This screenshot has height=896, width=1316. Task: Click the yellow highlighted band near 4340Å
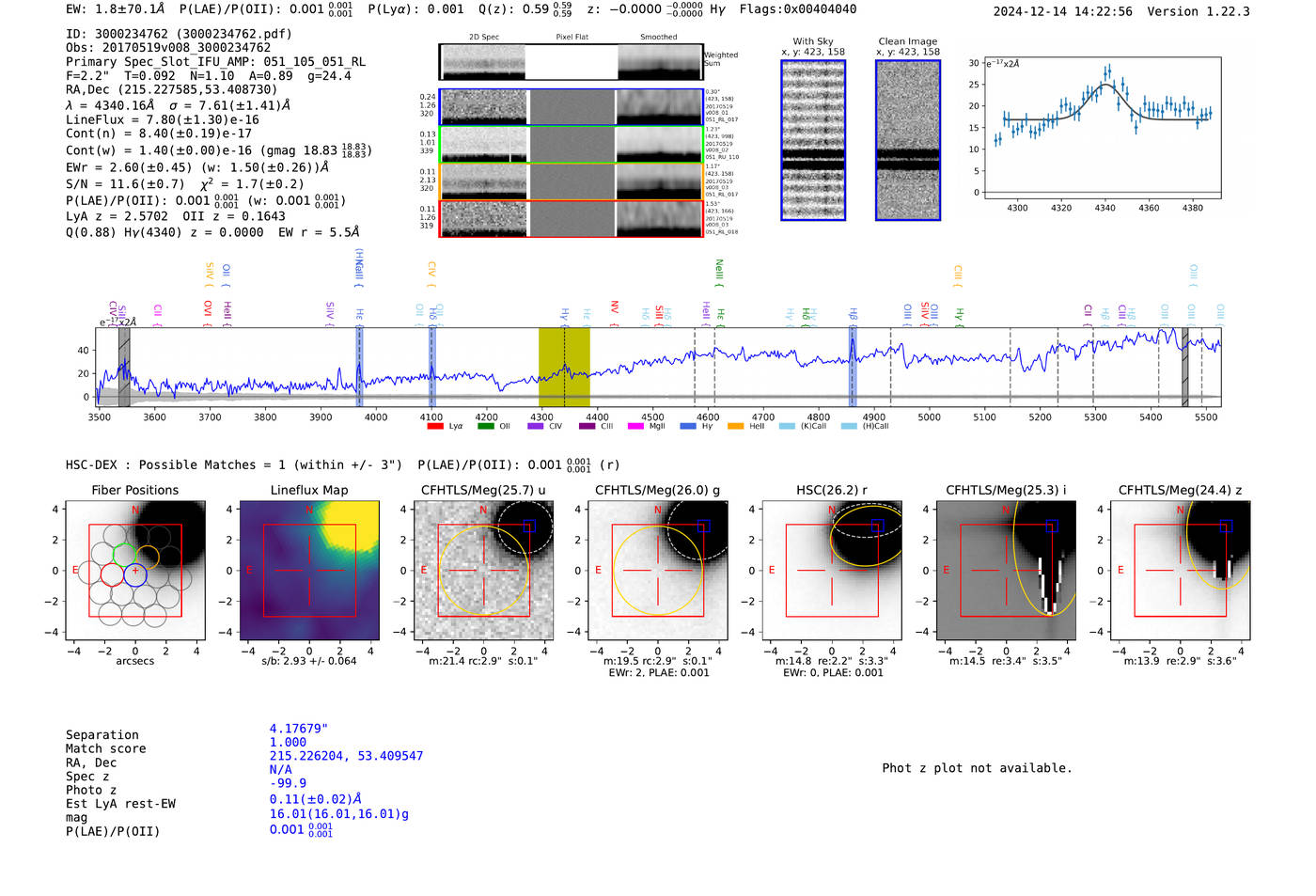564,367
